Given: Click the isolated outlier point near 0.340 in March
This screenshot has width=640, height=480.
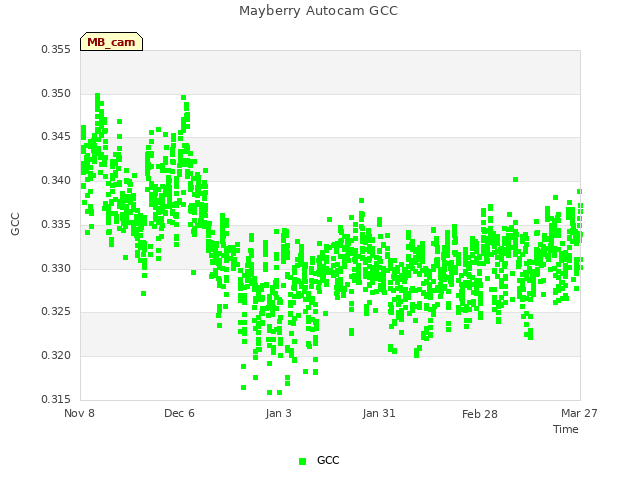Looking at the screenshot, I should click(x=516, y=180).
